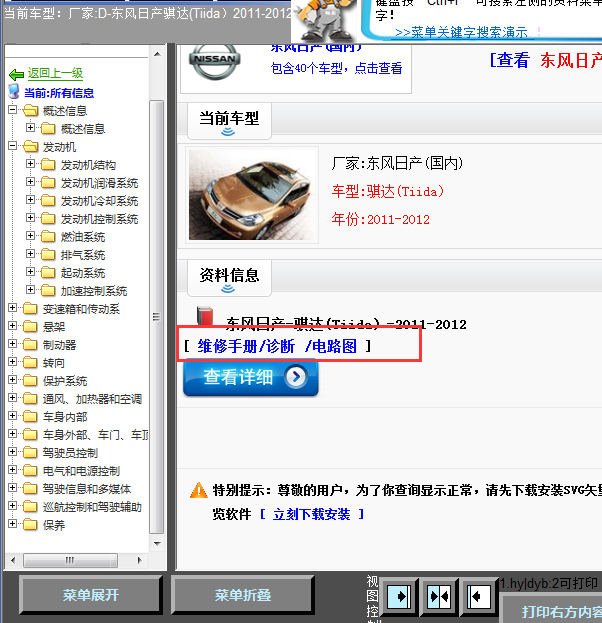Screen dimensions: 602x623
Task: Expand the nested 概述信息 subfolder
Action: point(30,128)
